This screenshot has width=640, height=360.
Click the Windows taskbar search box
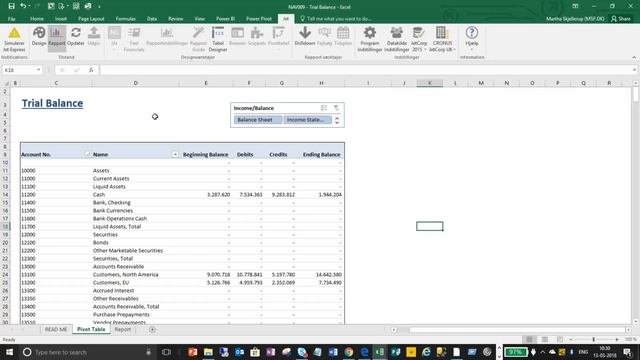coord(87,352)
